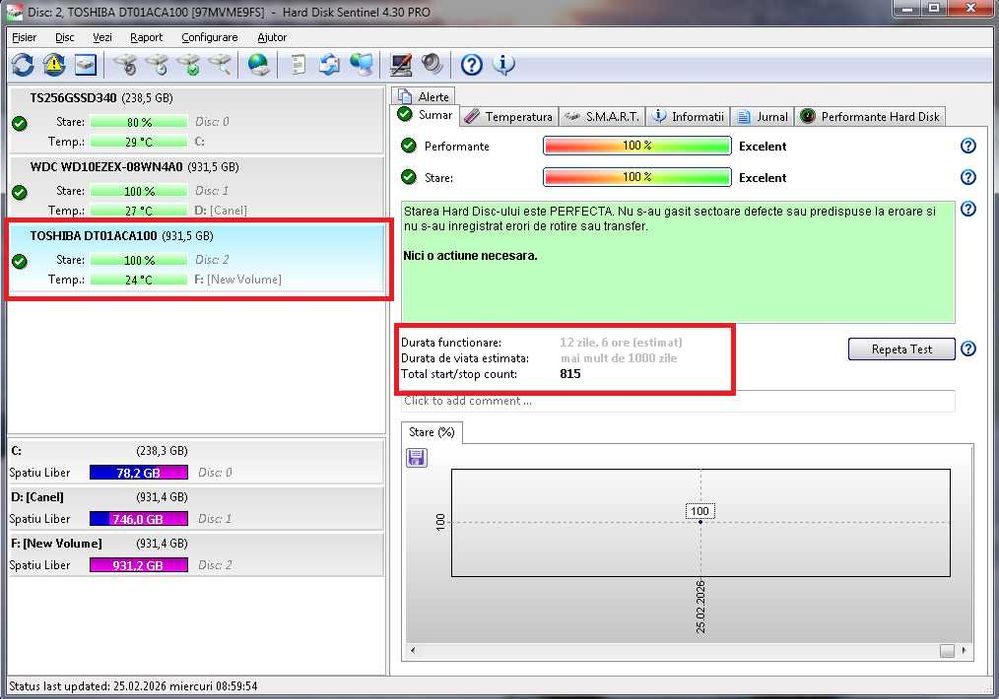The image size is (999, 699).
Task: Click help icon beside Performante Excelent
Action: (x=968, y=146)
